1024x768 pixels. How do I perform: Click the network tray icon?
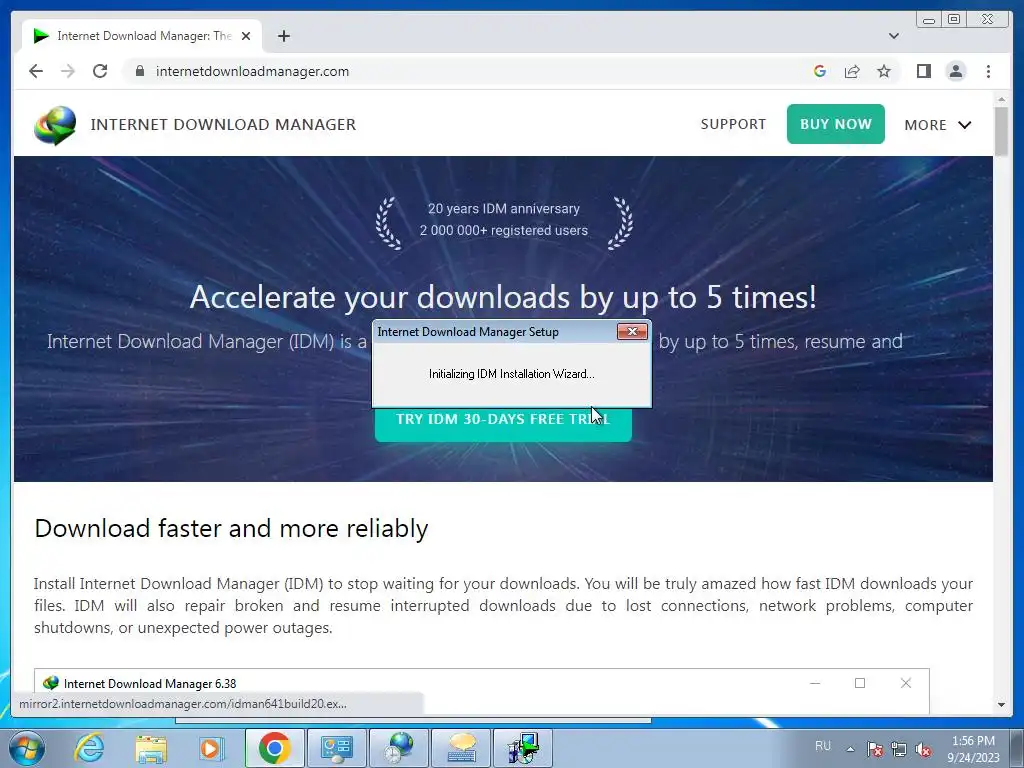click(899, 749)
